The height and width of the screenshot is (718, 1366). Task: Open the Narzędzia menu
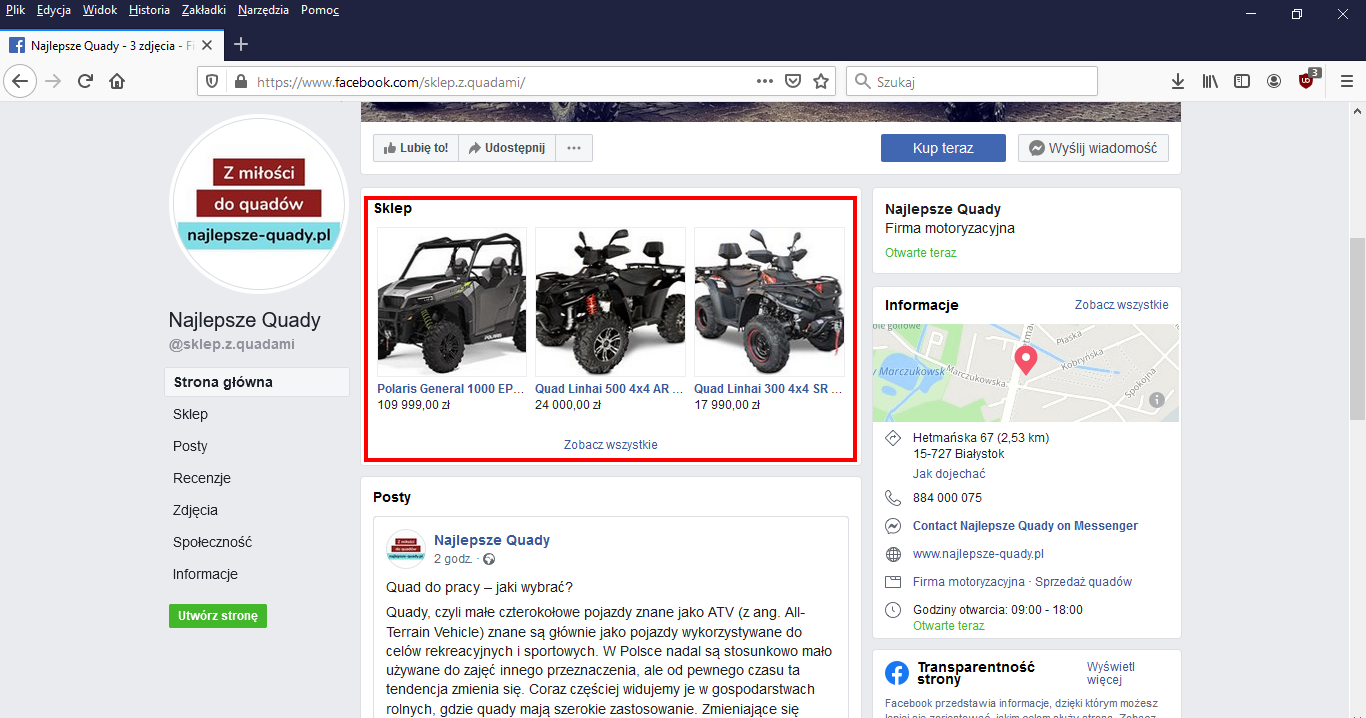pyautogui.click(x=263, y=10)
